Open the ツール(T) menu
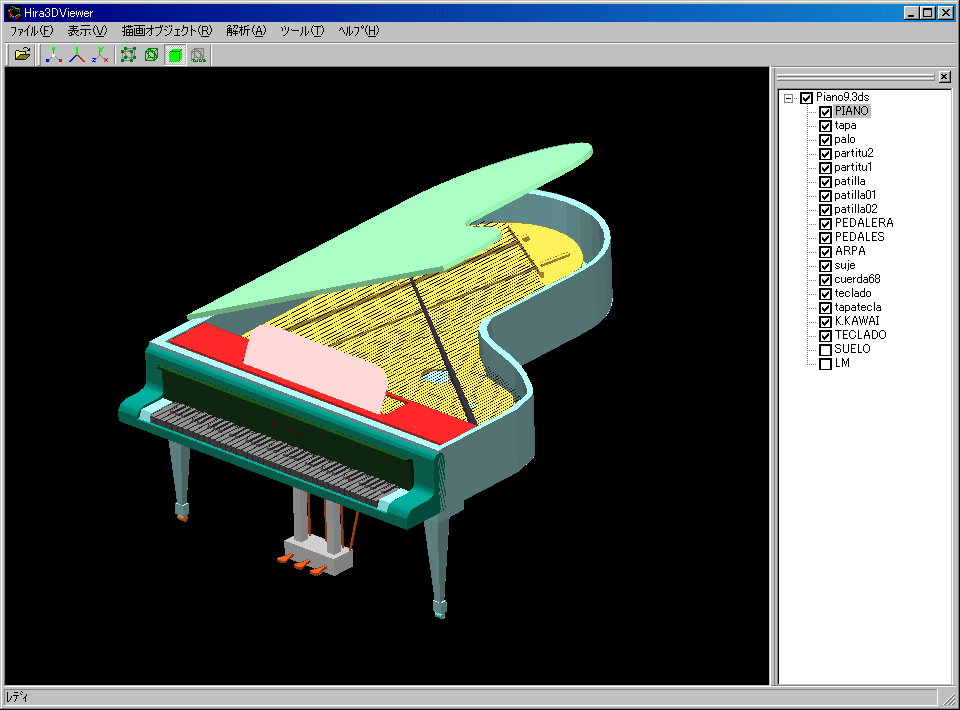This screenshot has height=710, width=960. [x=302, y=31]
